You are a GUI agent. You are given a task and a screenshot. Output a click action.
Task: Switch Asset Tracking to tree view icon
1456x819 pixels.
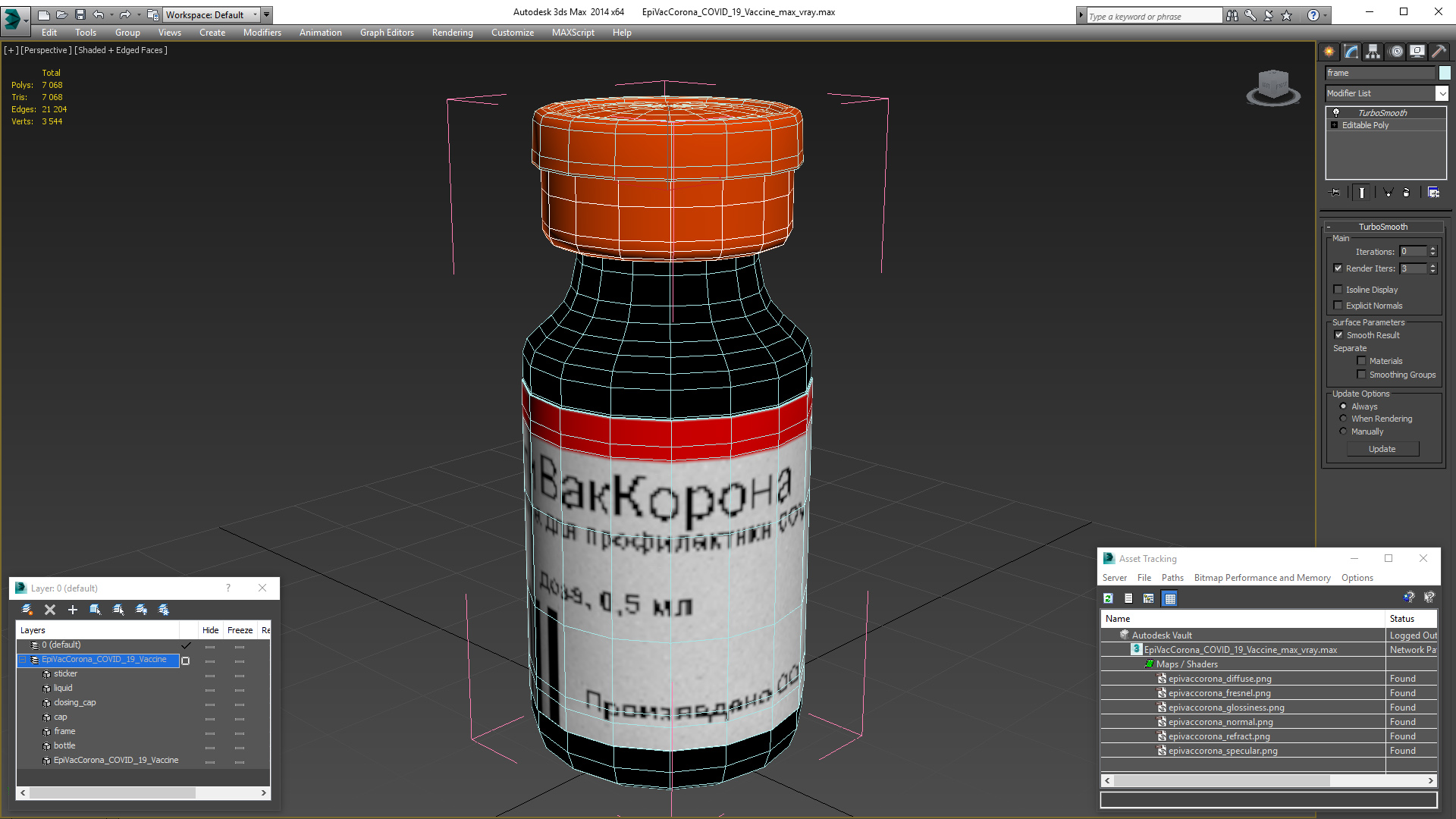(x=1149, y=598)
